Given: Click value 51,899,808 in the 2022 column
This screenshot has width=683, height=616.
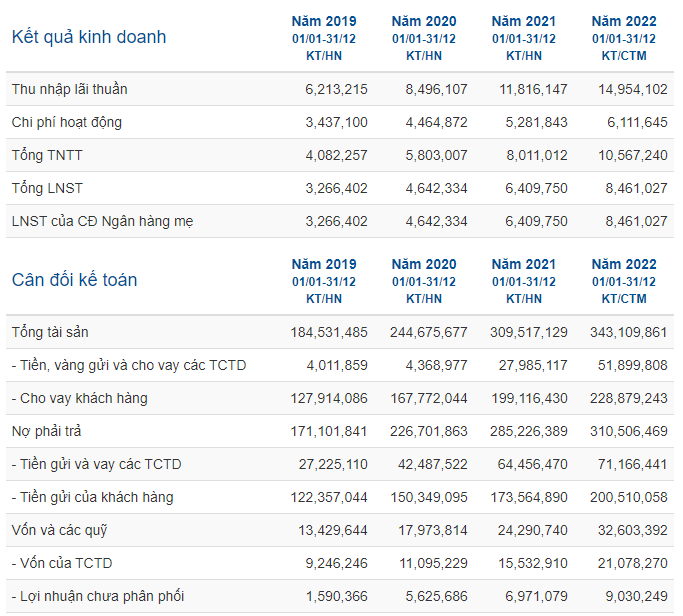Looking at the screenshot, I should 632,365.
